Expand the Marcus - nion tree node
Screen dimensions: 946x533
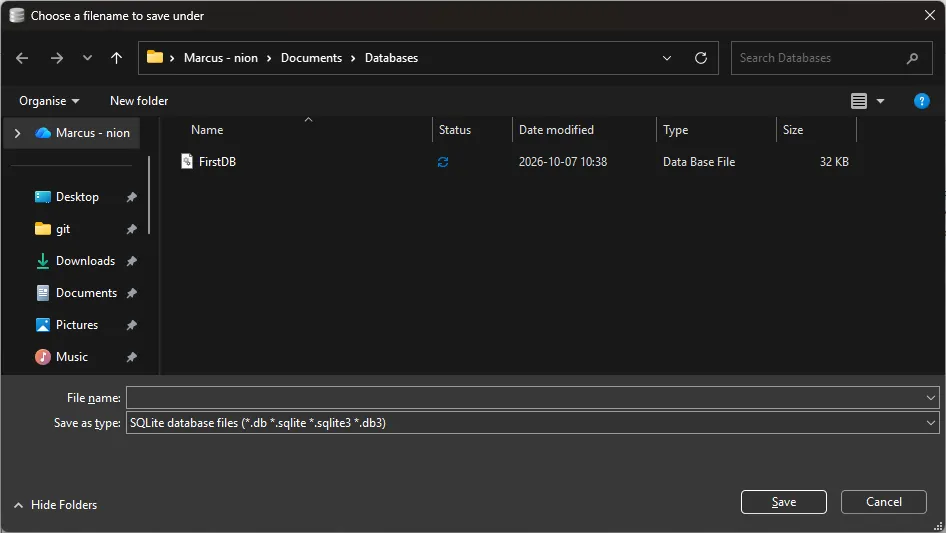[x=17, y=133]
